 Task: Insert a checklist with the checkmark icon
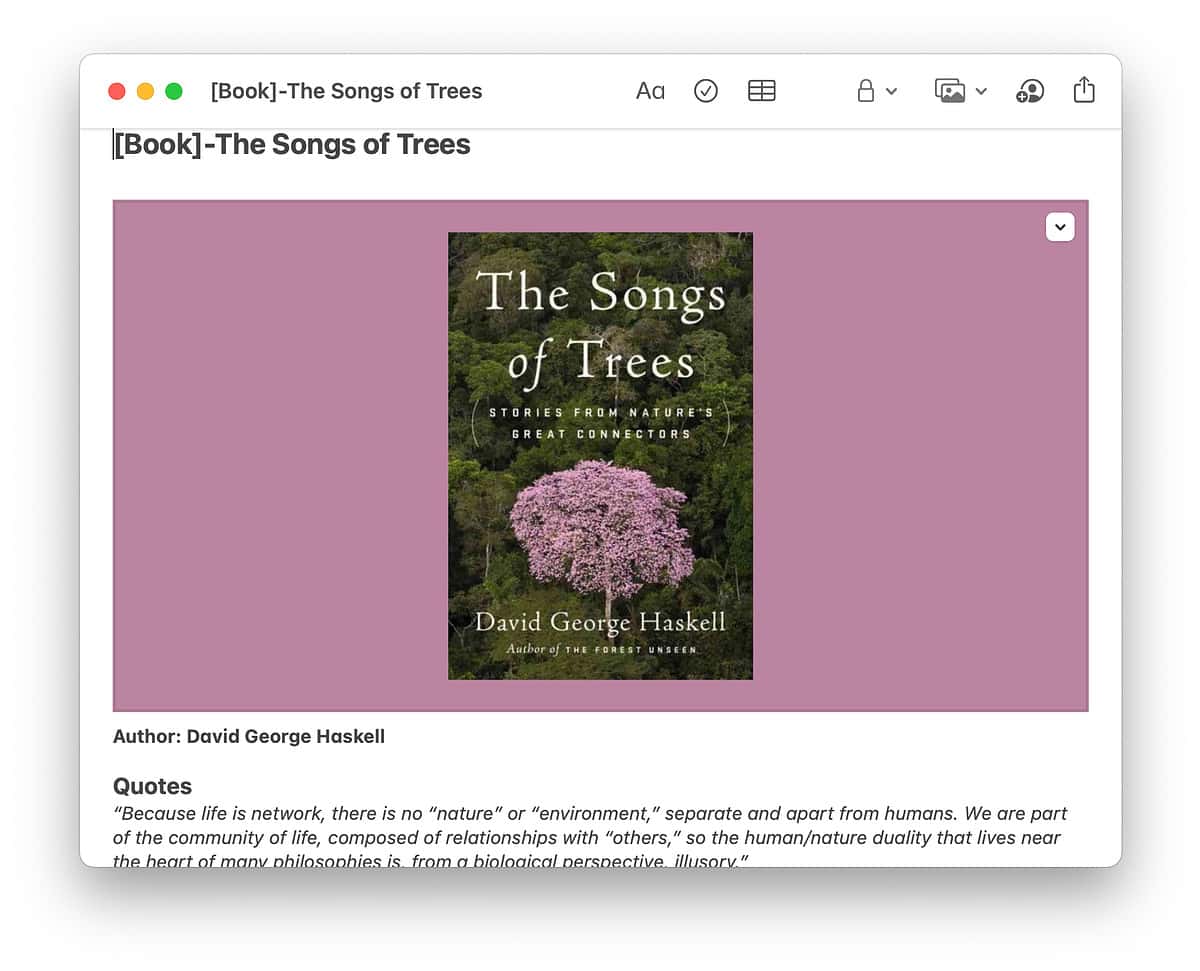pos(706,91)
